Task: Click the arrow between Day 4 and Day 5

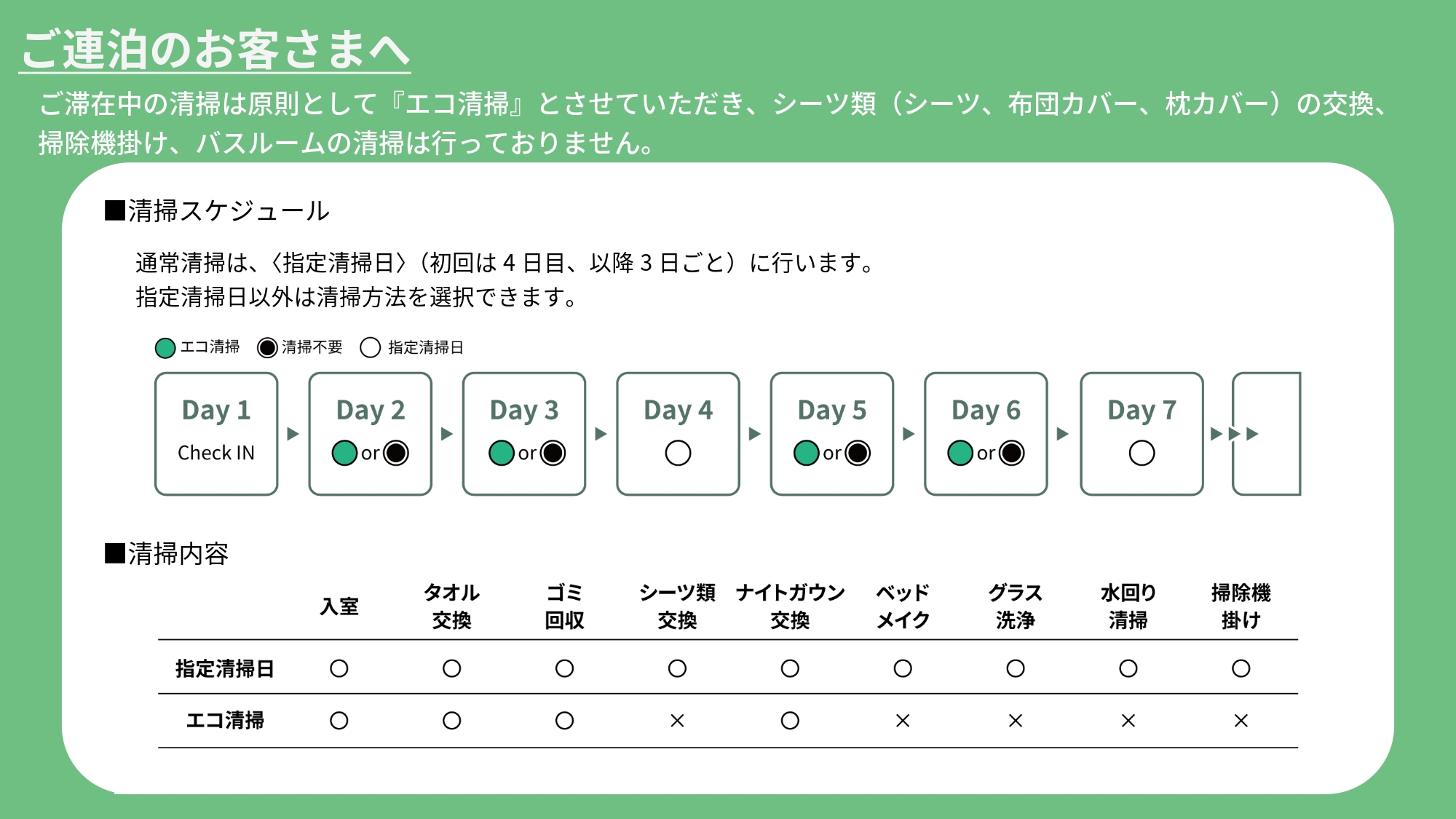Action: (x=755, y=434)
